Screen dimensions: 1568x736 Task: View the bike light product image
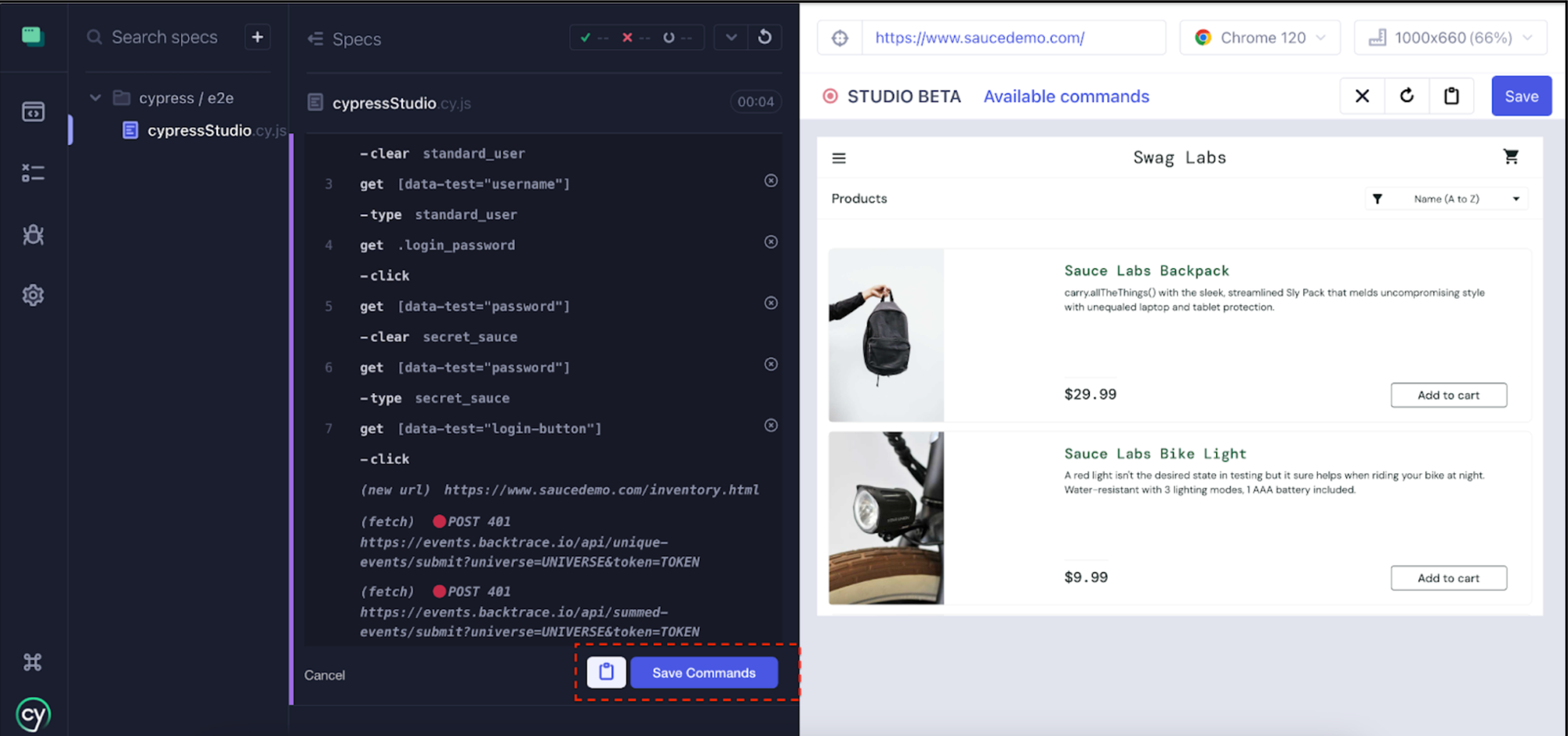[x=887, y=518]
